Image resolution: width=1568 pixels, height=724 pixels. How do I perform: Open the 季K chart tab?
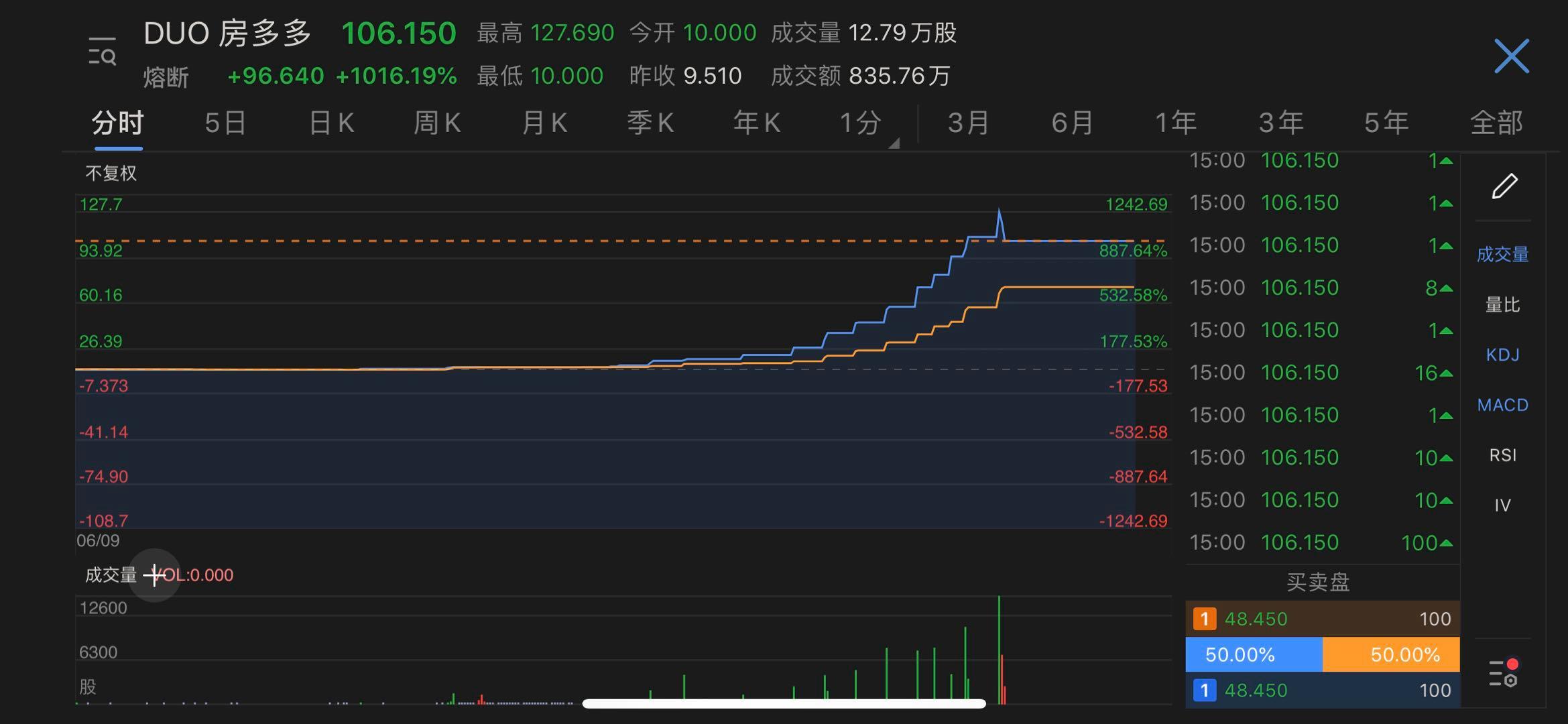650,123
